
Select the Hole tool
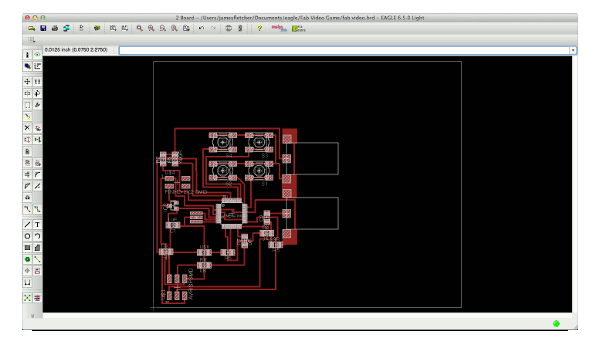[27, 271]
